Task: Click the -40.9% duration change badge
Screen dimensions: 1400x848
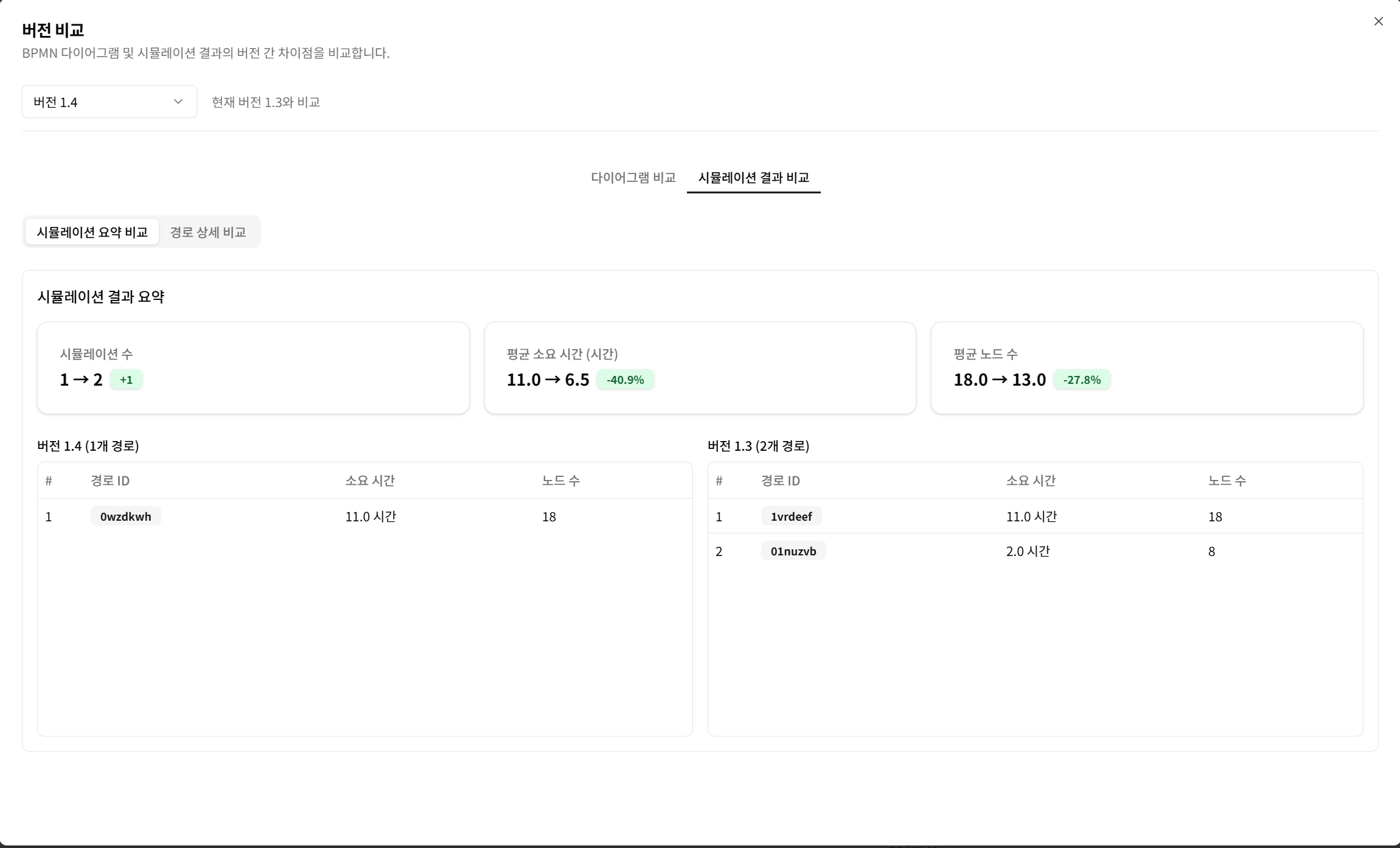Action: 625,379
